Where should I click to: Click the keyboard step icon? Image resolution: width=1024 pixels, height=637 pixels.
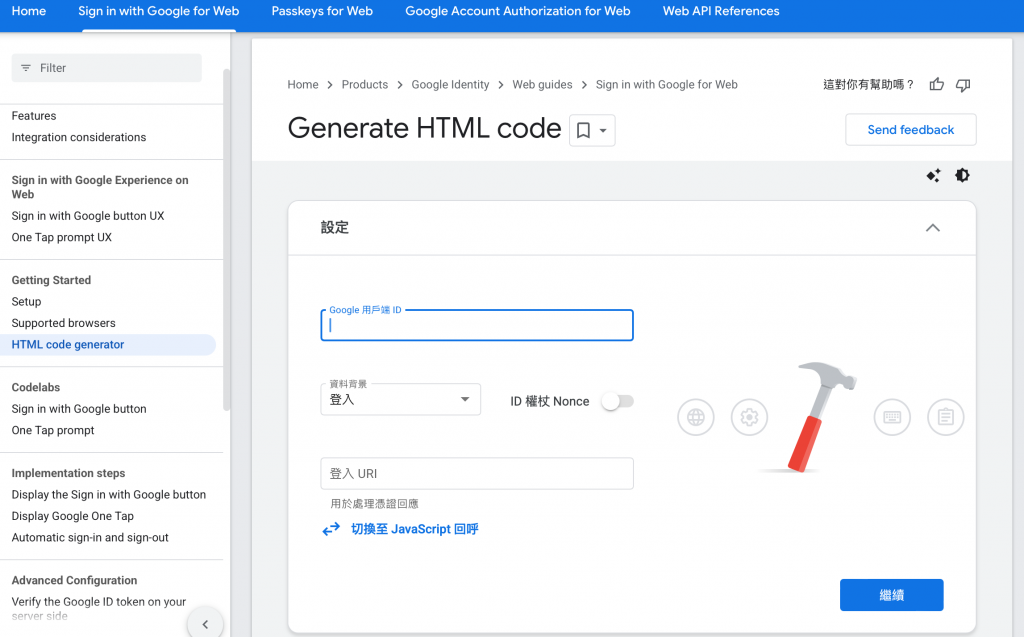pos(892,417)
